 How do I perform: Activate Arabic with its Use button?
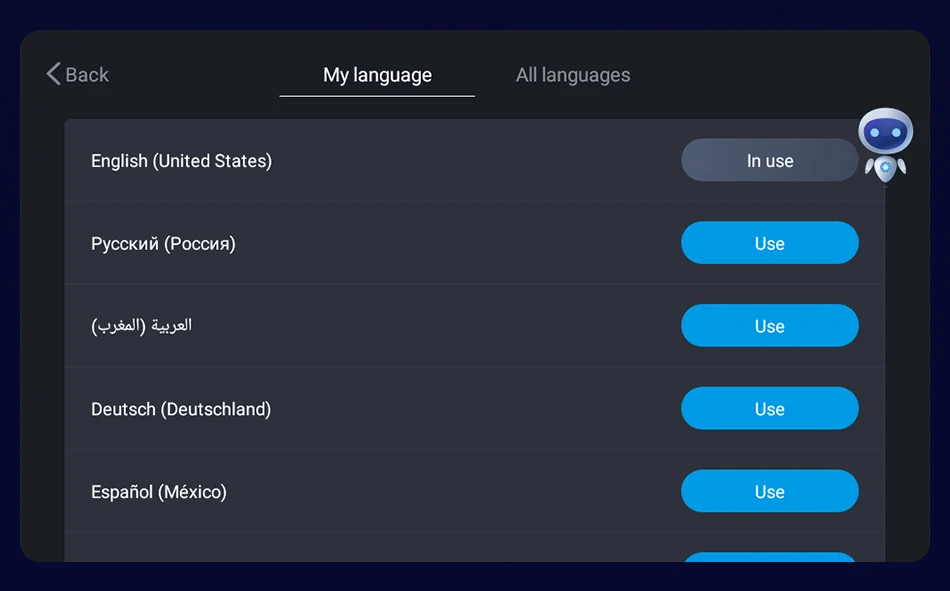pos(769,326)
